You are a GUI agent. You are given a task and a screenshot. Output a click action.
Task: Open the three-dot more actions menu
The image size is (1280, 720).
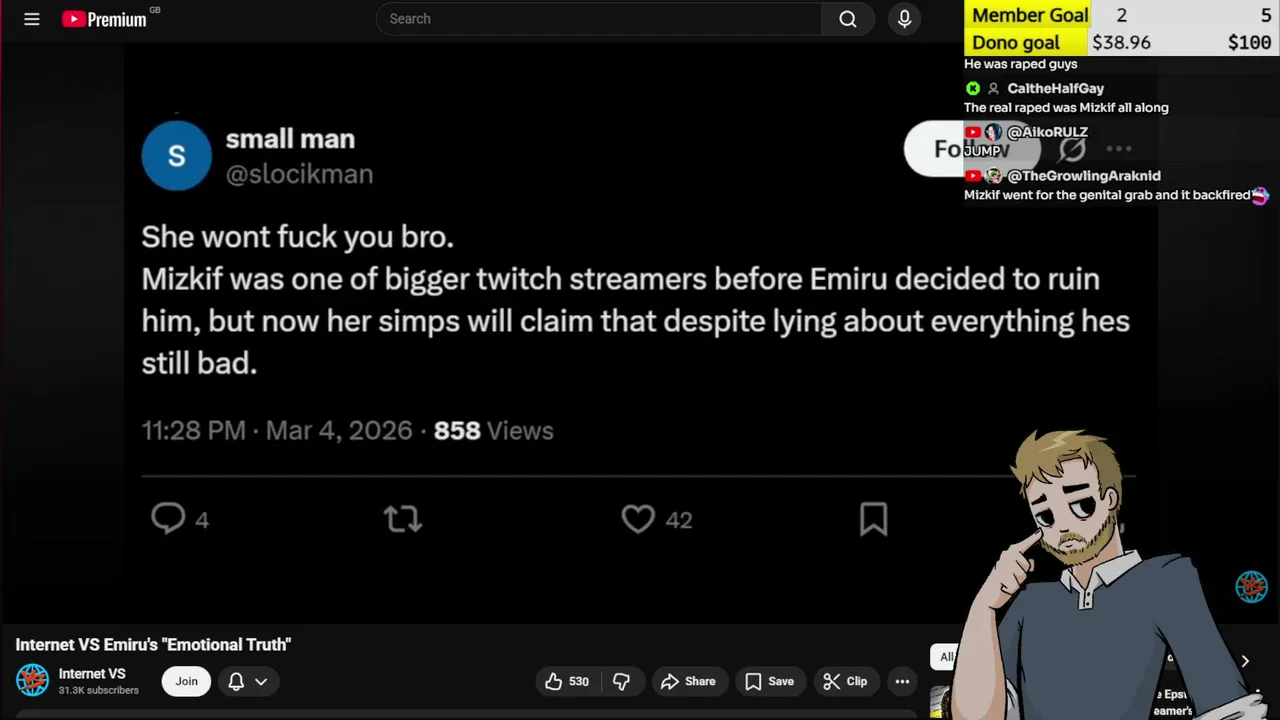pyautogui.click(x=902, y=681)
